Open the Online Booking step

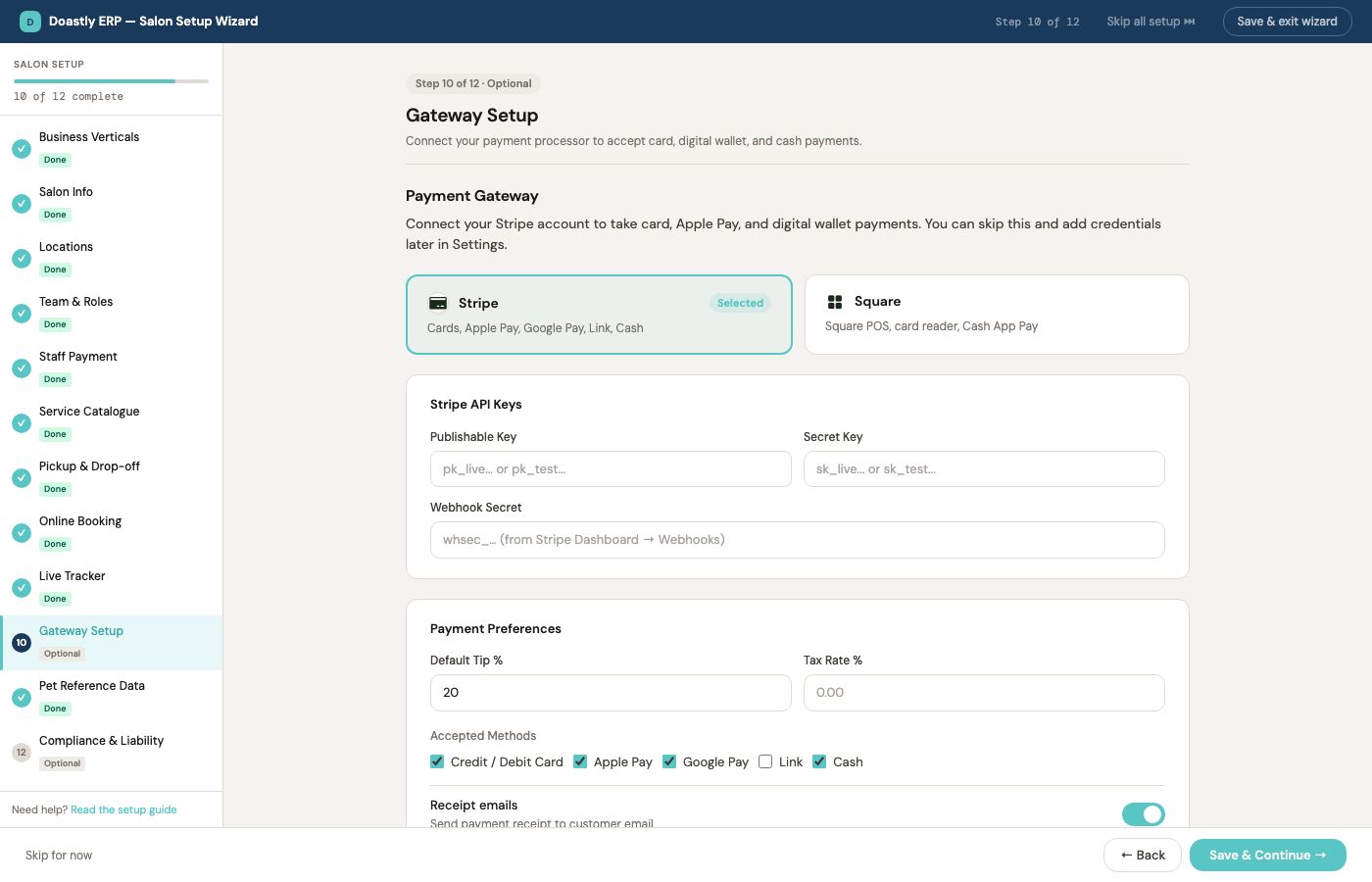tap(112, 533)
